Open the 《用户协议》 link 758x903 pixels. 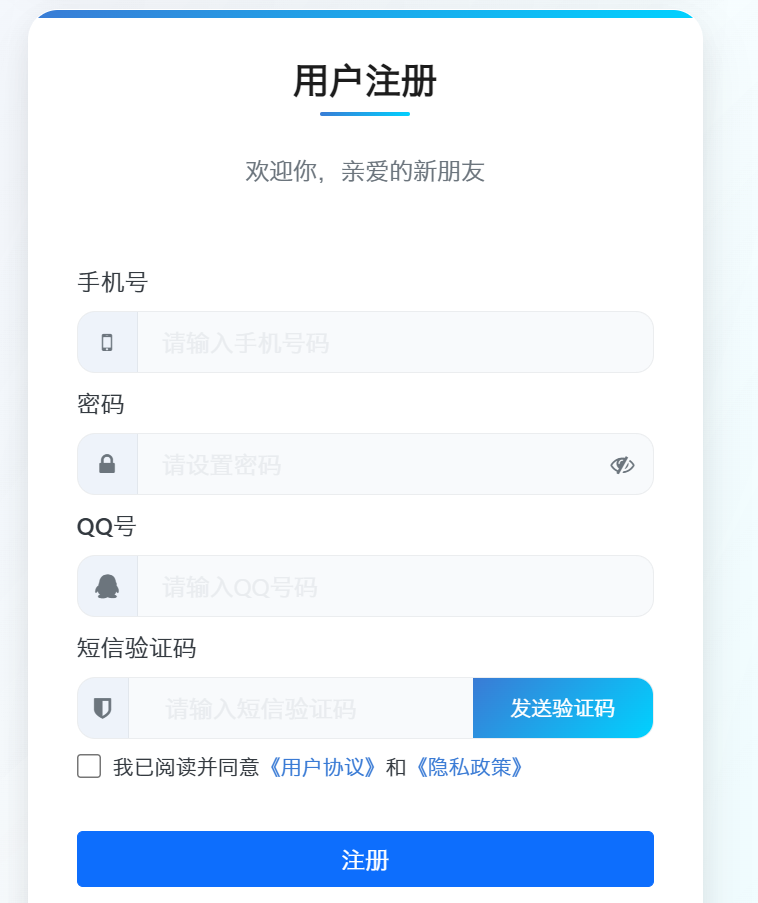point(322,767)
